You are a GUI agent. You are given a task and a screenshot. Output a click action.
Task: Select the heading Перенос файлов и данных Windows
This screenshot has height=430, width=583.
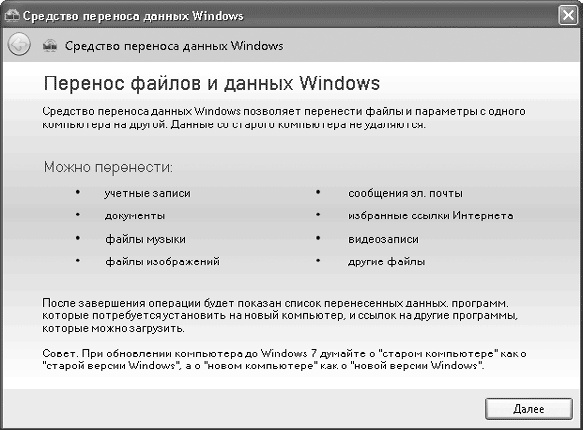point(212,83)
